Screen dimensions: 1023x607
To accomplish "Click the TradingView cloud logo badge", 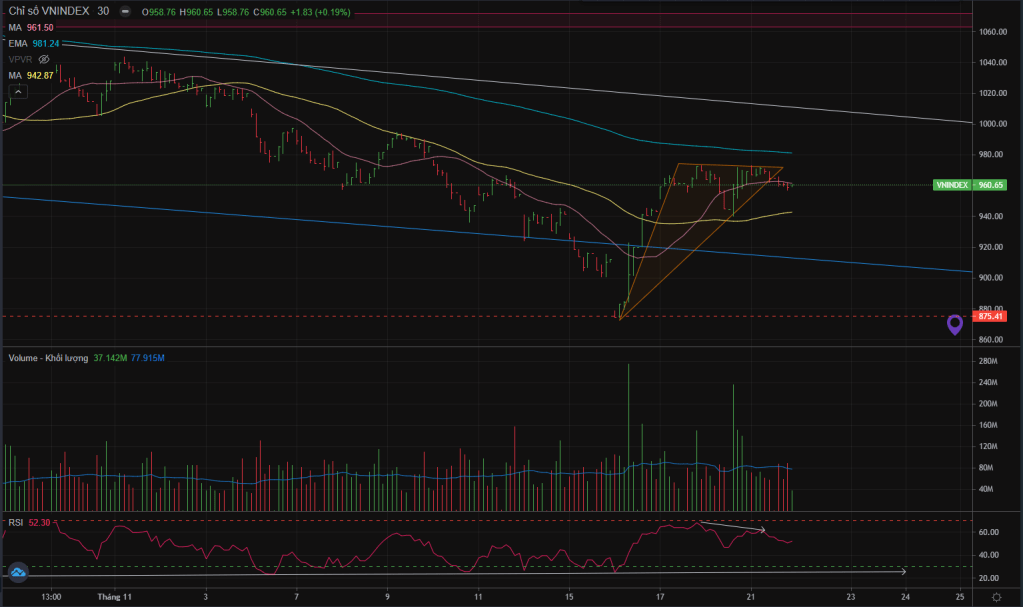I will (x=18, y=572).
